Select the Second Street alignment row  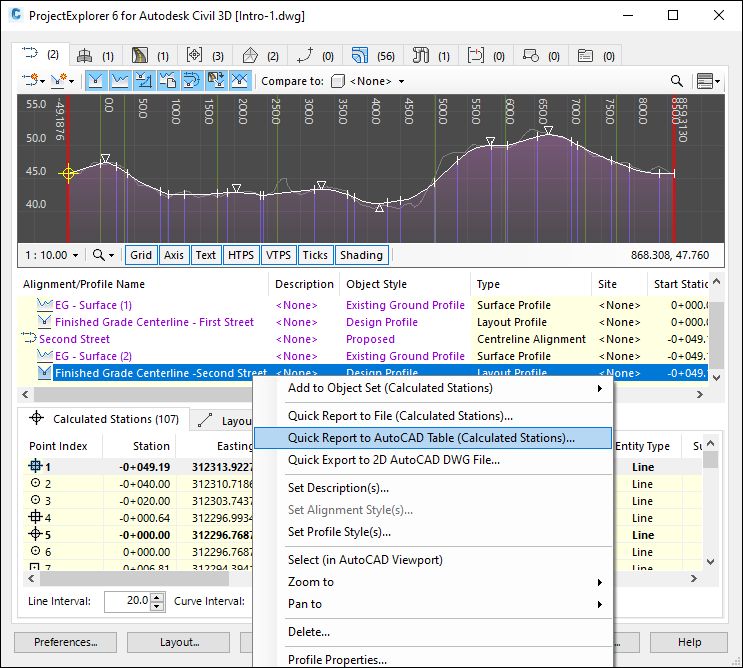[x=362, y=339]
